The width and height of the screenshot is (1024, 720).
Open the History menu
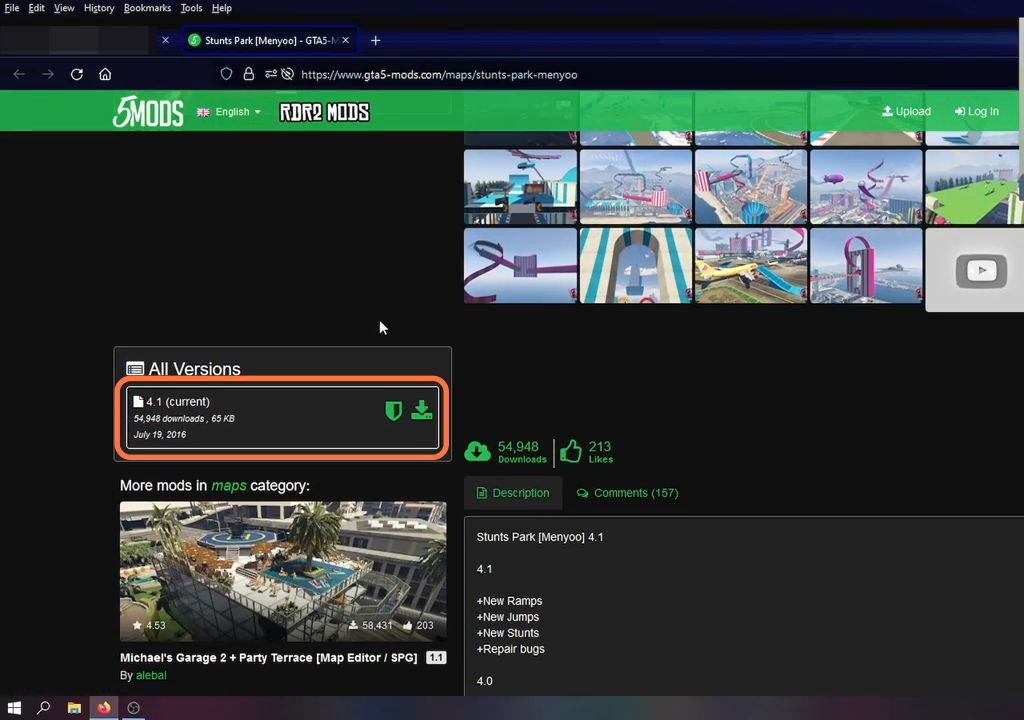(99, 8)
